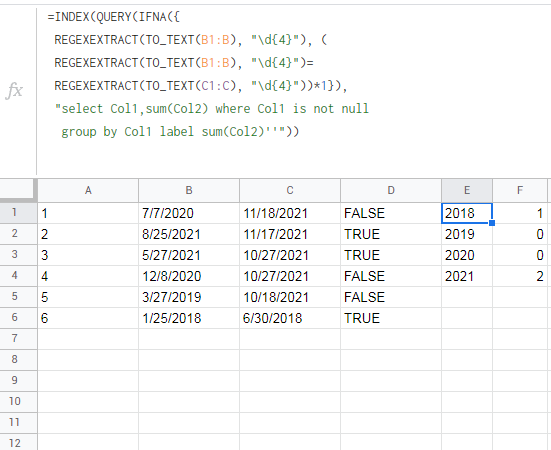
Task: Click cell F4 with value 2
Action: click(x=520, y=276)
